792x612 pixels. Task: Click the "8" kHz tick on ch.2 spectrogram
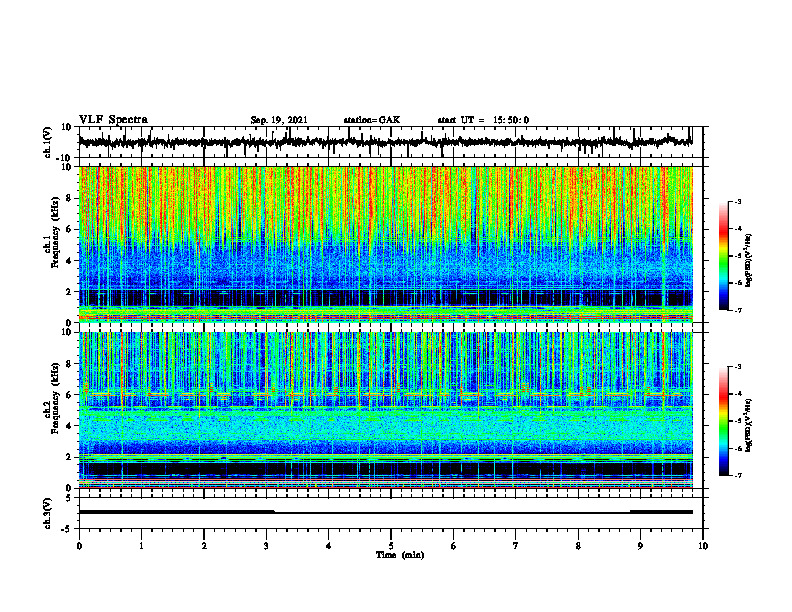(69, 364)
